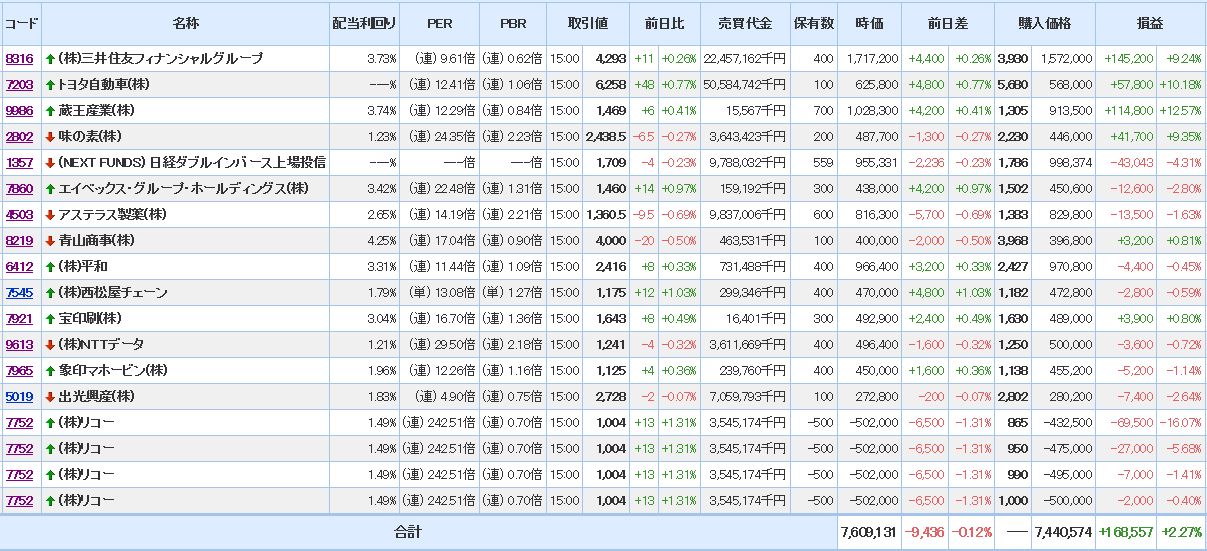Click the up arrow icon beside 象印マホービン
1207x551 pixels.
point(50,371)
